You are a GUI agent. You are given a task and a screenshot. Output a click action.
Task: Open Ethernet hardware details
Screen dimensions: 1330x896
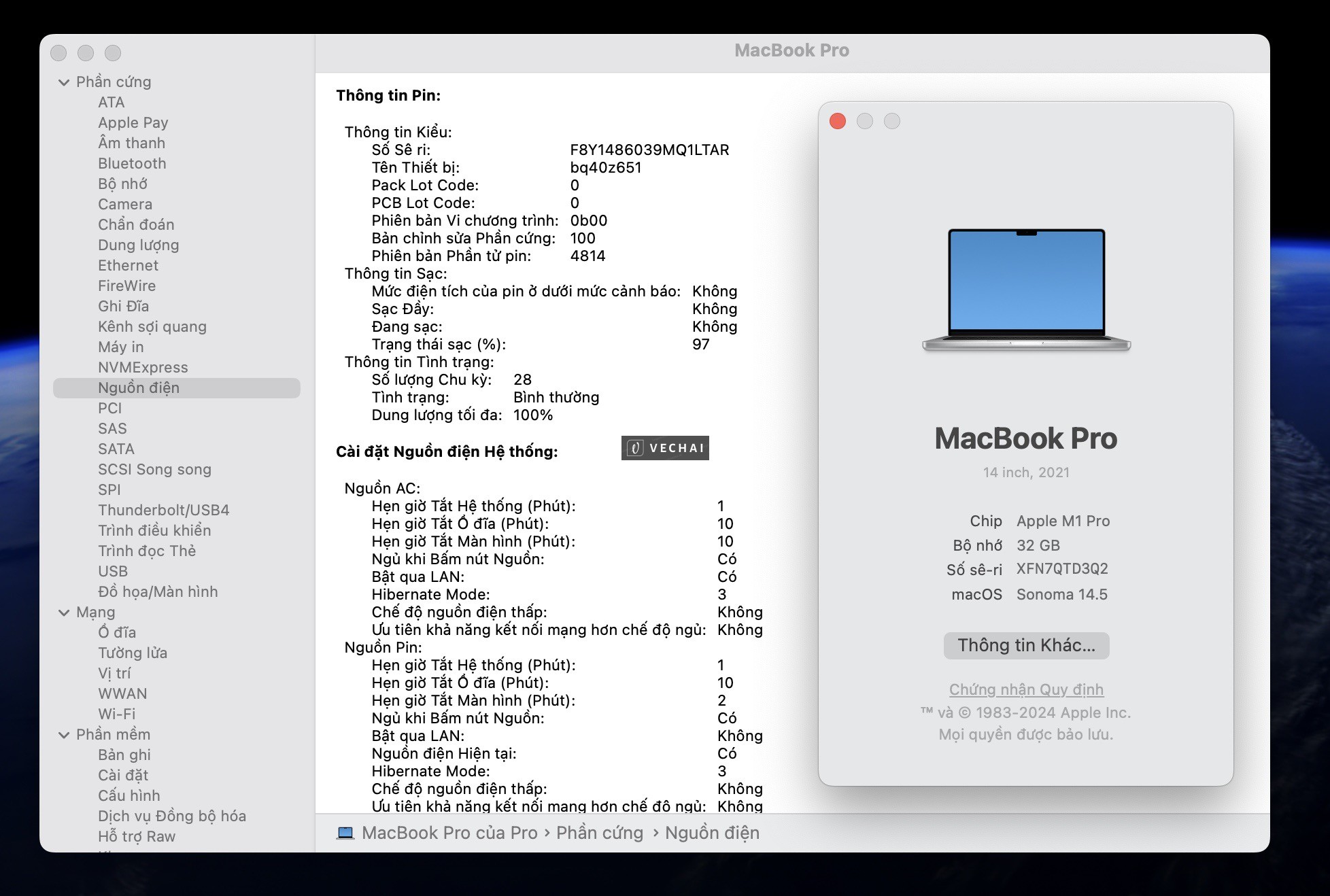coord(128,265)
